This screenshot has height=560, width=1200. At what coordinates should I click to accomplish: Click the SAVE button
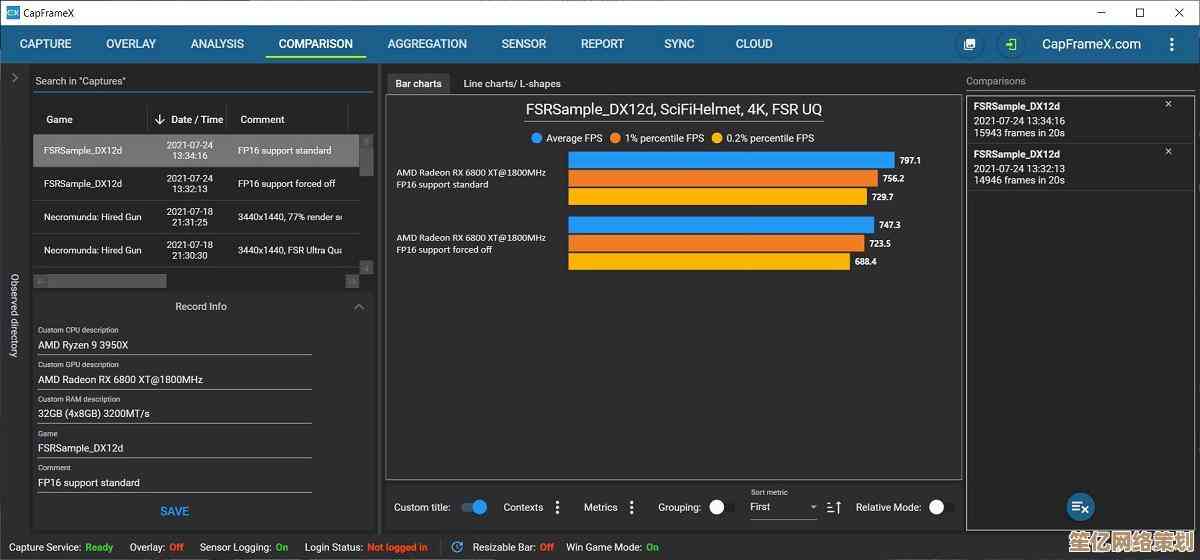point(174,511)
